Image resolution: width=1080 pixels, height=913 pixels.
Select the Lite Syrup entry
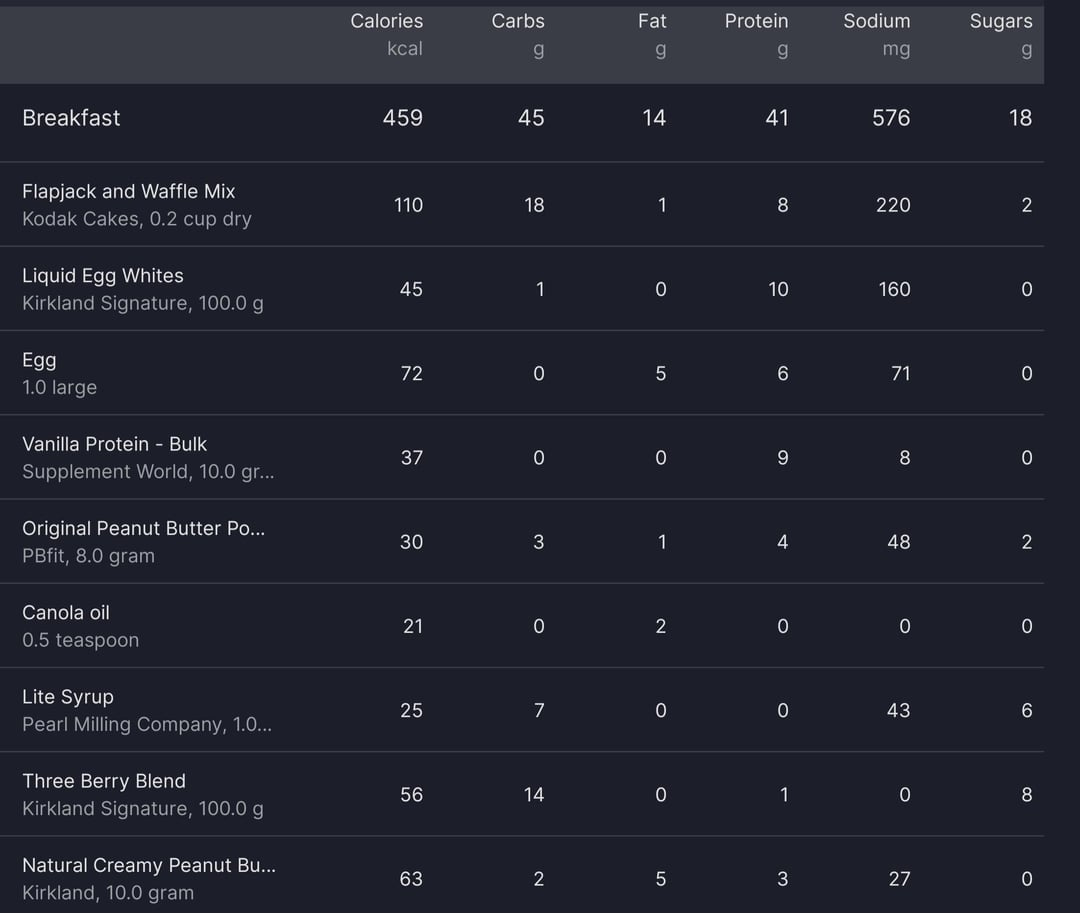coord(522,710)
